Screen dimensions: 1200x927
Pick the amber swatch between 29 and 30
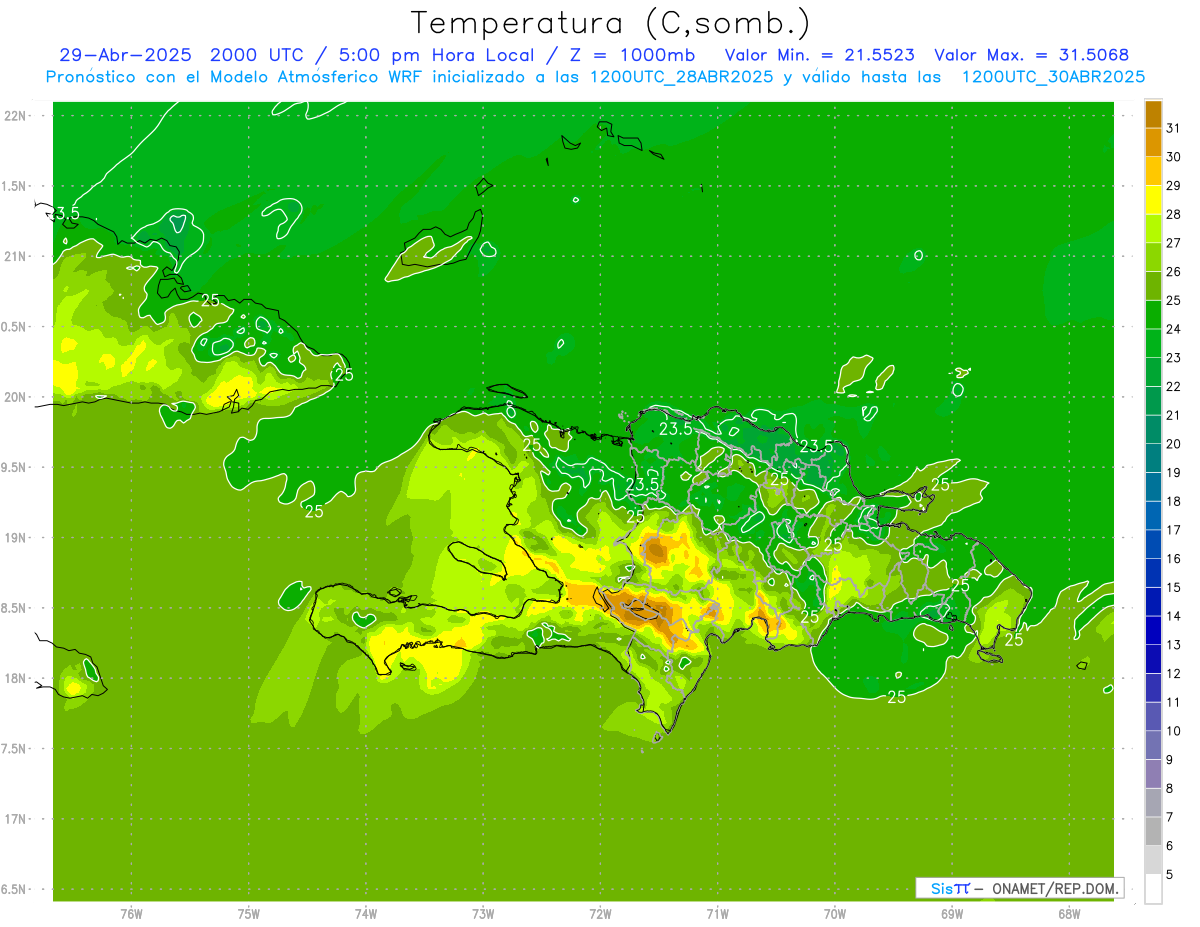tap(1154, 172)
